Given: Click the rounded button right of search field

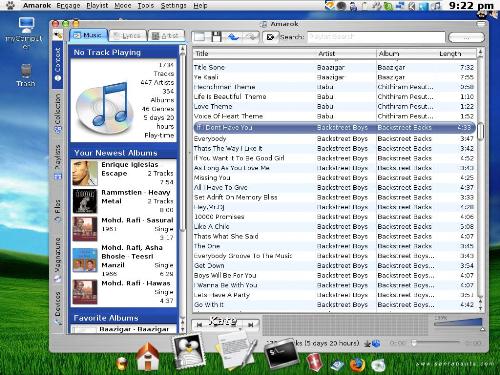Looking at the screenshot, I should pos(466,37).
